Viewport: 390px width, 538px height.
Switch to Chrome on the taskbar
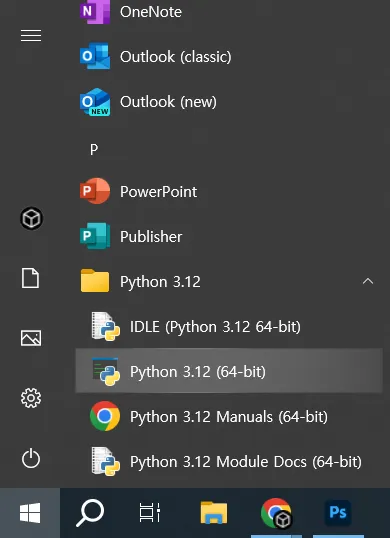(276, 513)
